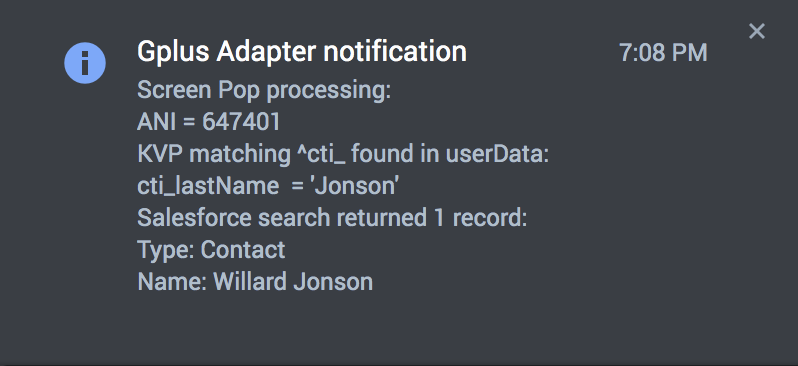Click the KVP matching text
The width and height of the screenshot is (798, 366).
click(214, 154)
